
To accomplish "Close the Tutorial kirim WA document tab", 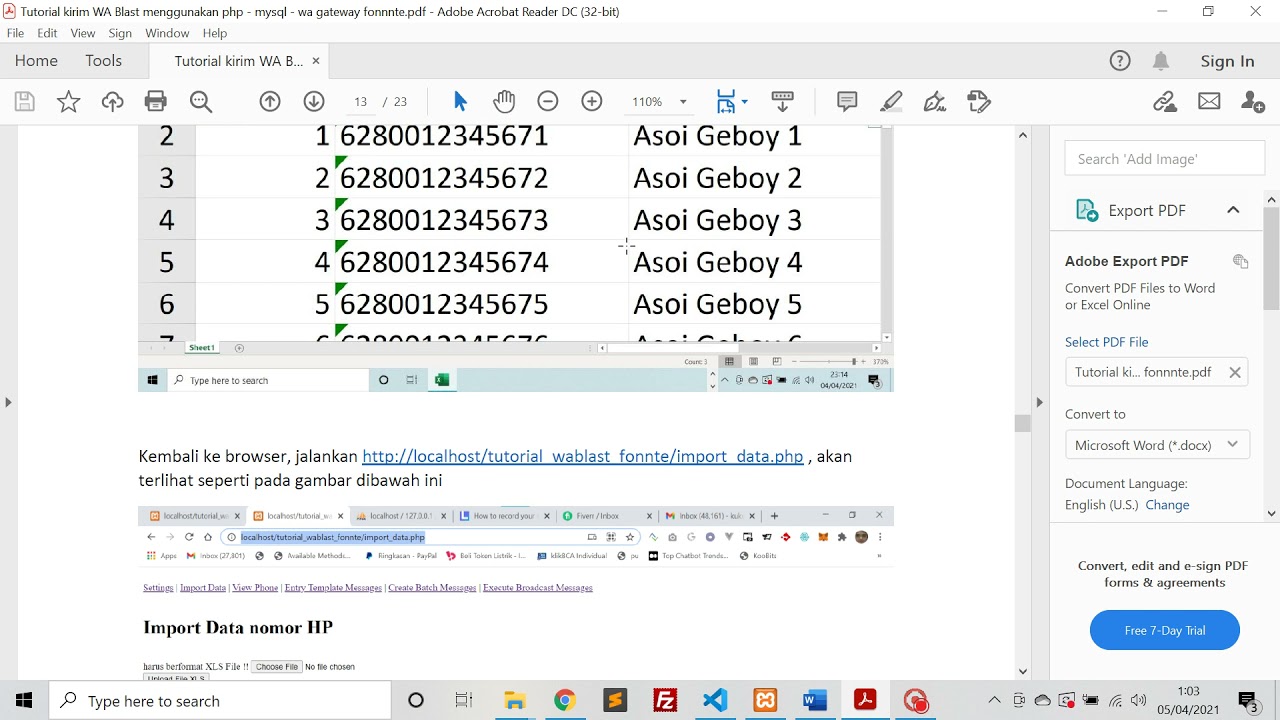I will pyautogui.click(x=316, y=61).
